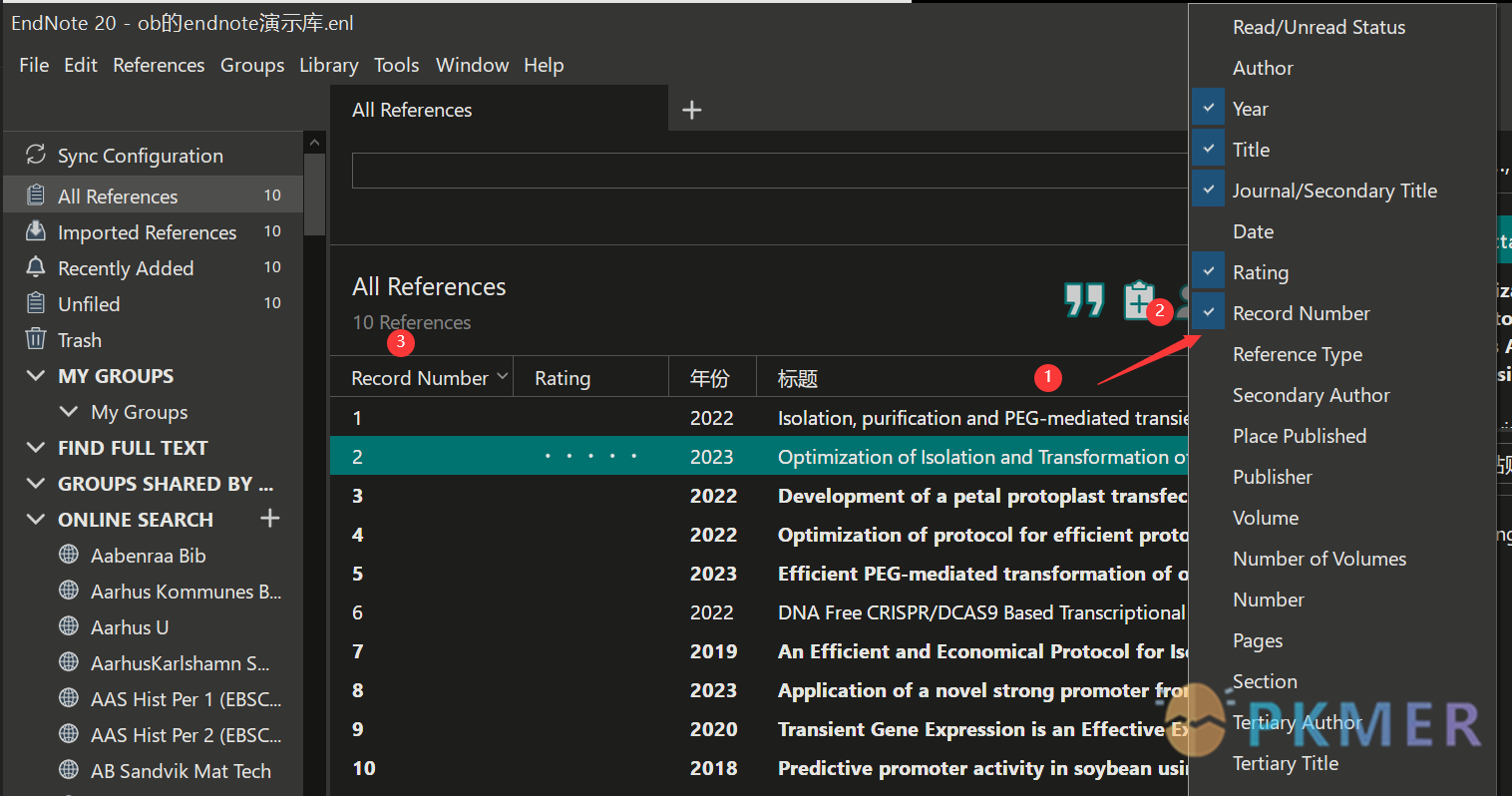Image resolution: width=1512 pixels, height=796 pixels.
Task: Click the Recently Added bell icon
Action: [36, 267]
